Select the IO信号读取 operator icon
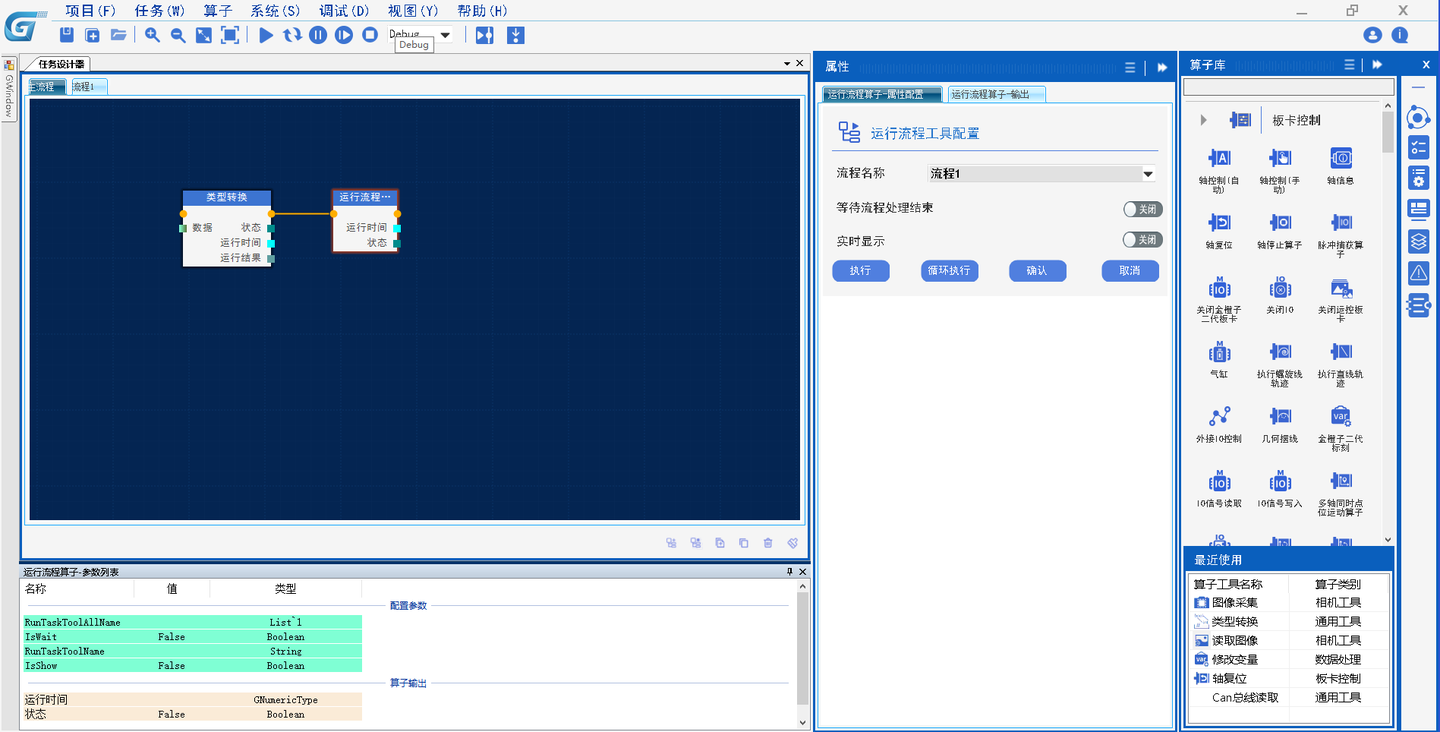 pos(1219,481)
